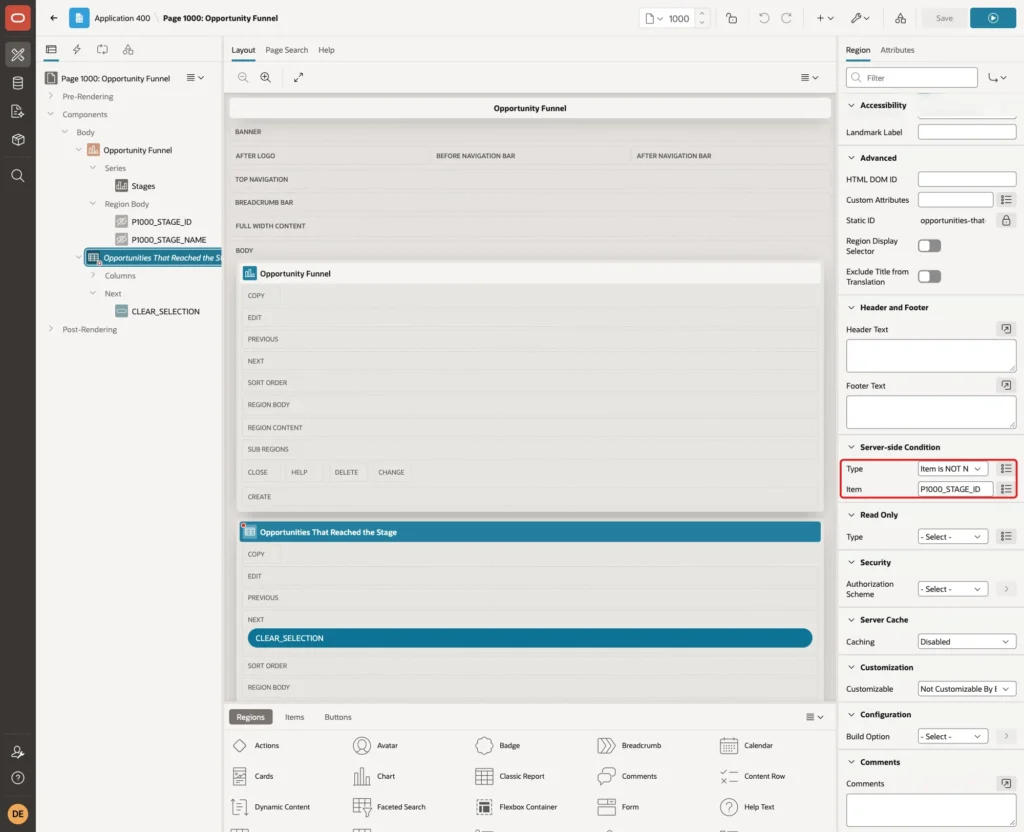Switch to Page Shared Components icon
1024x832 pixels.
click(x=128, y=50)
